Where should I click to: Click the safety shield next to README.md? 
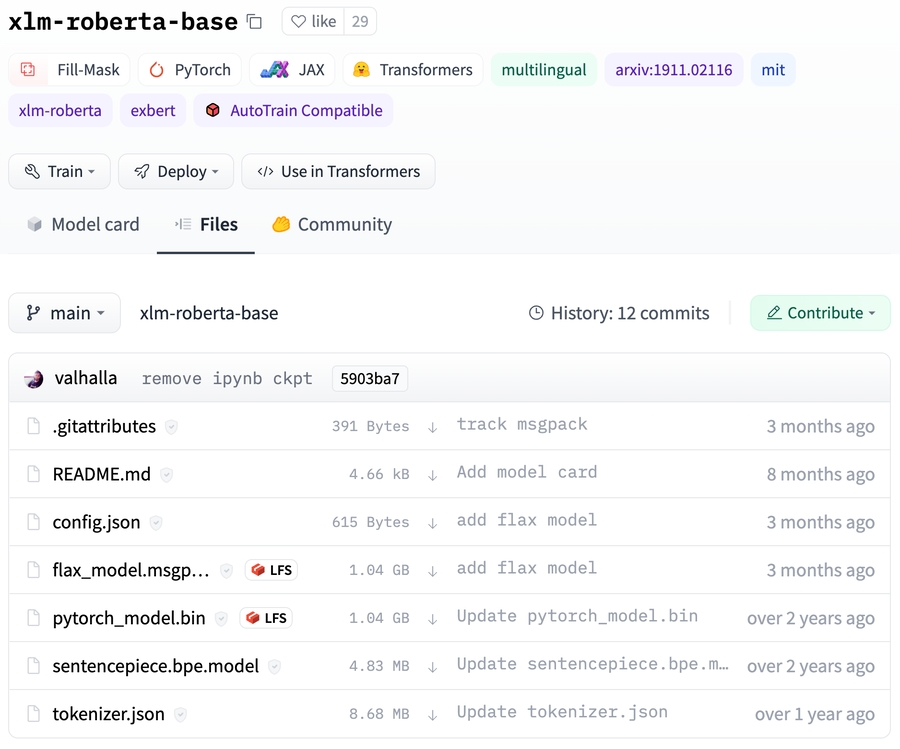(x=167, y=475)
